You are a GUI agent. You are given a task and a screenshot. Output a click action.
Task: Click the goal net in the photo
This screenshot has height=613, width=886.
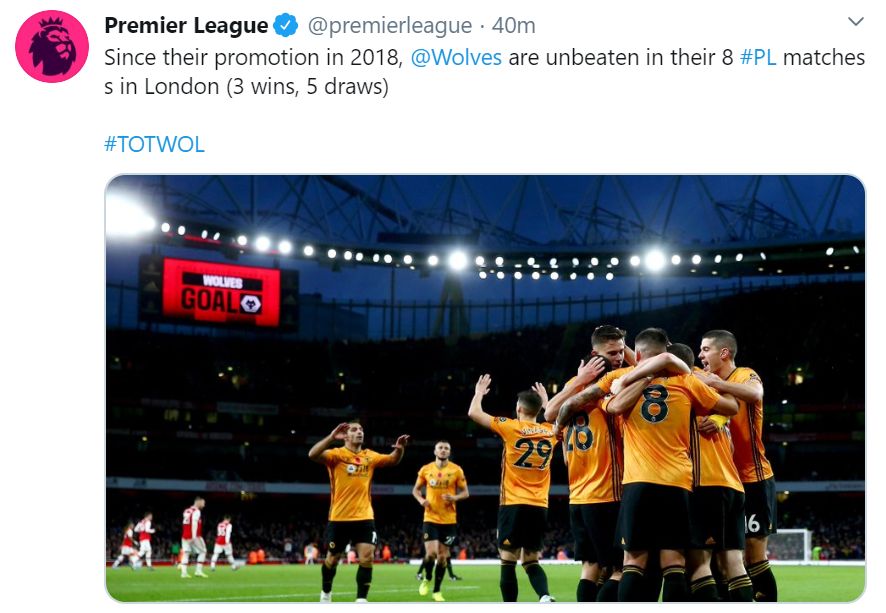[x=790, y=545]
